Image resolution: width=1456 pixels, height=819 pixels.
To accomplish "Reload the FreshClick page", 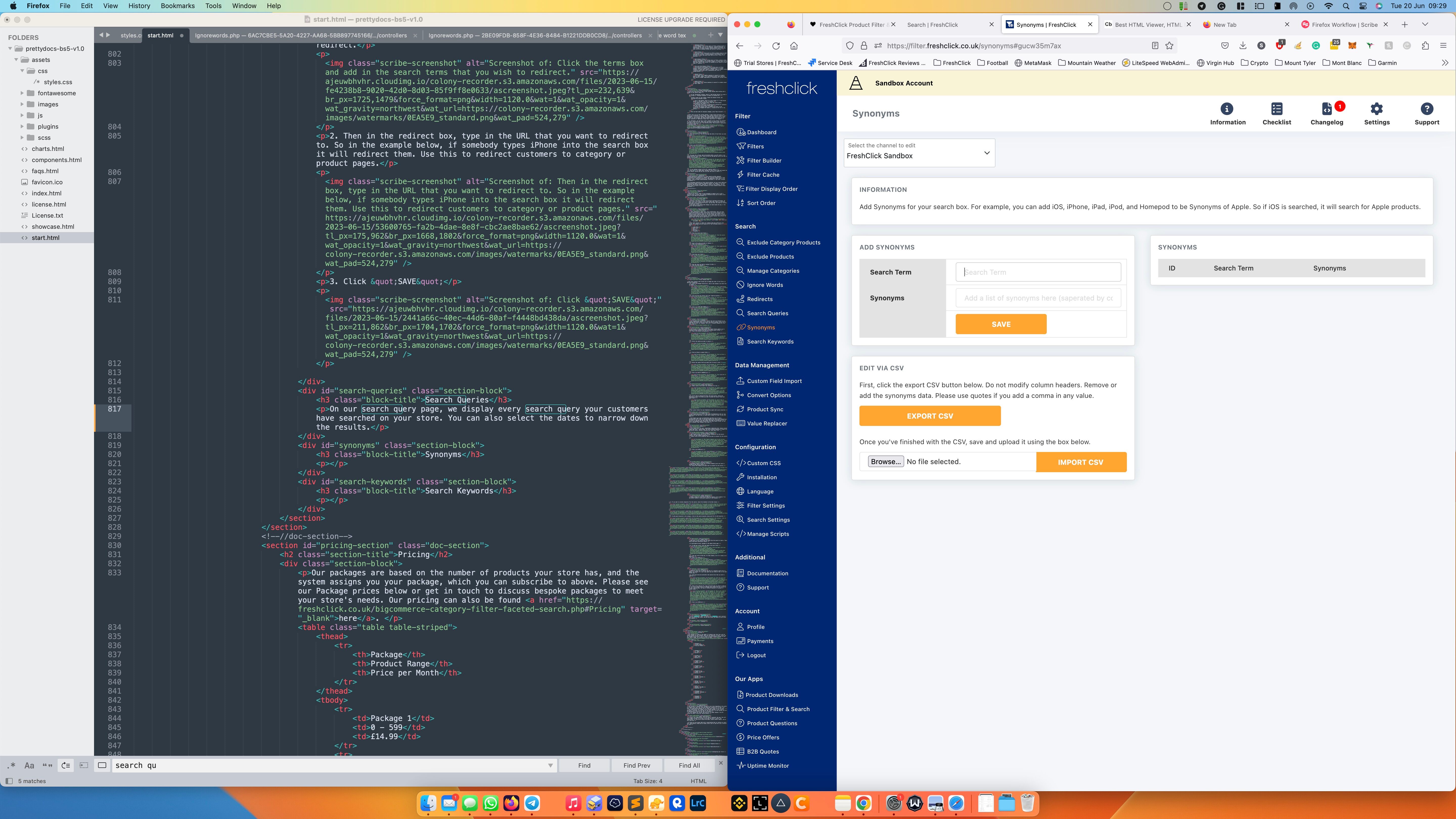I will coord(776,46).
